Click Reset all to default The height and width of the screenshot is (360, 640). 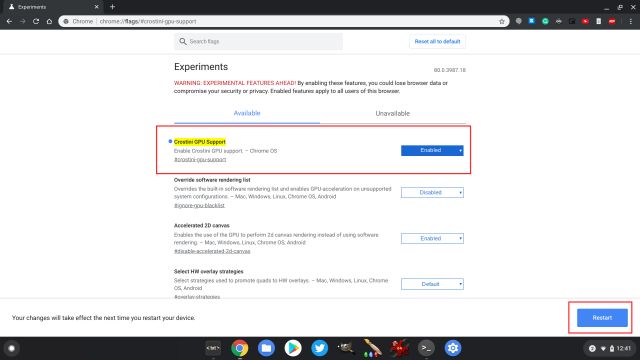click(x=437, y=41)
